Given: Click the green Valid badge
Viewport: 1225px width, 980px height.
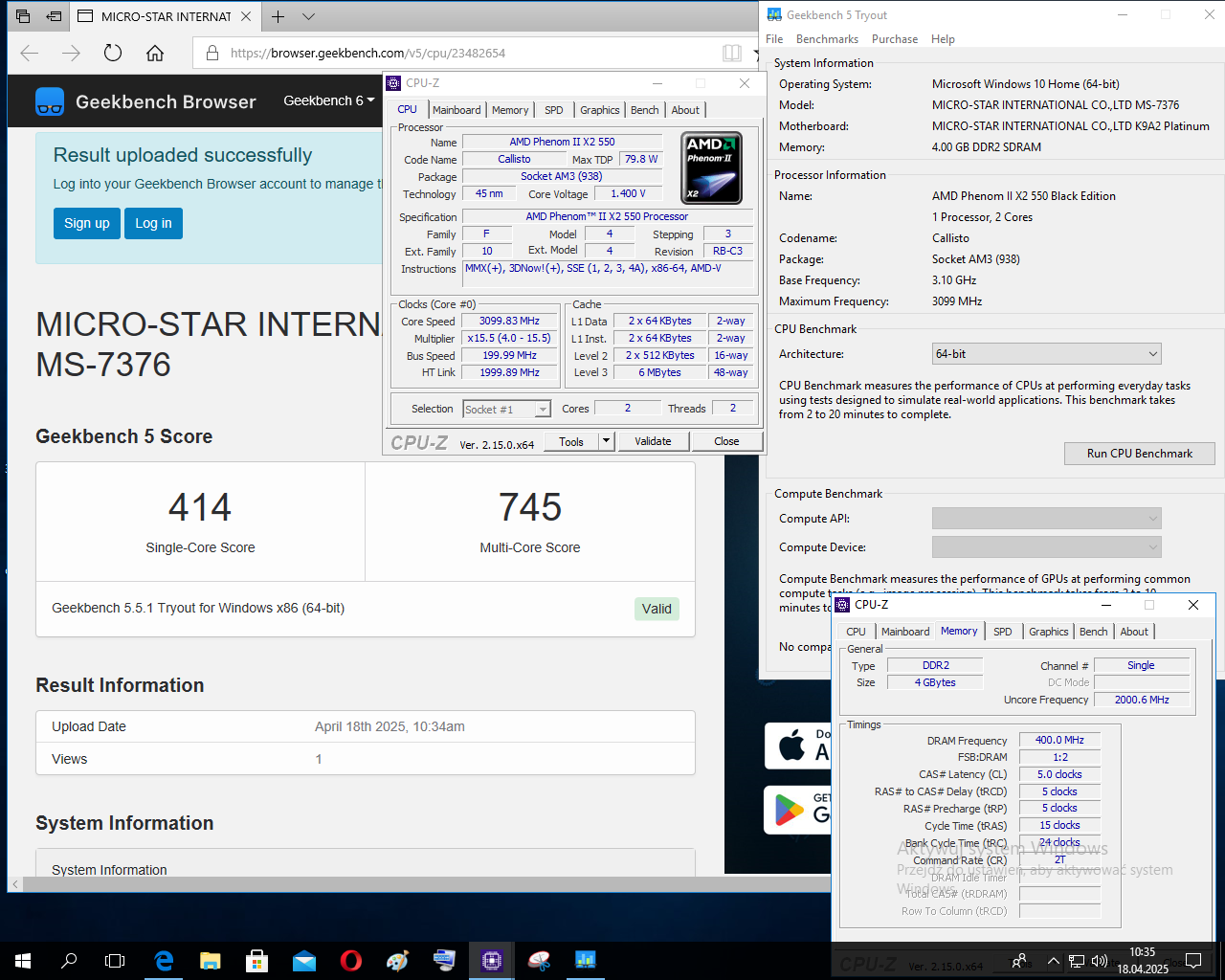Looking at the screenshot, I should pos(657,609).
